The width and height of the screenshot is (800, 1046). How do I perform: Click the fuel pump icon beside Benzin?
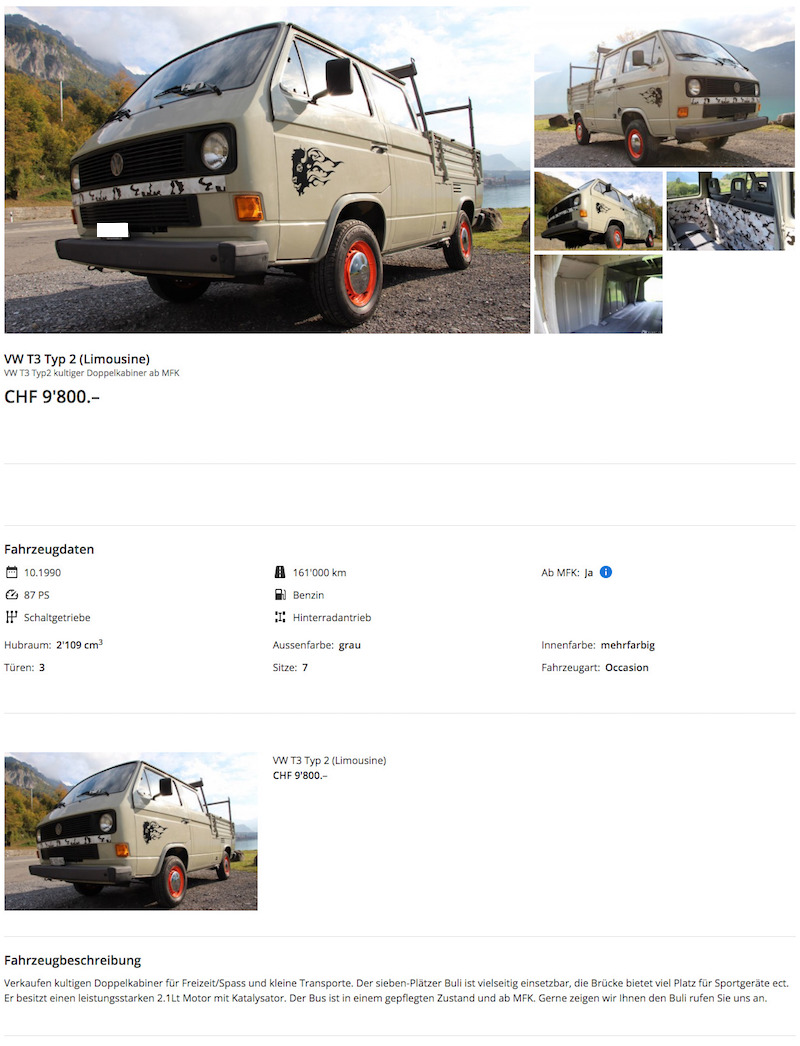(280, 594)
